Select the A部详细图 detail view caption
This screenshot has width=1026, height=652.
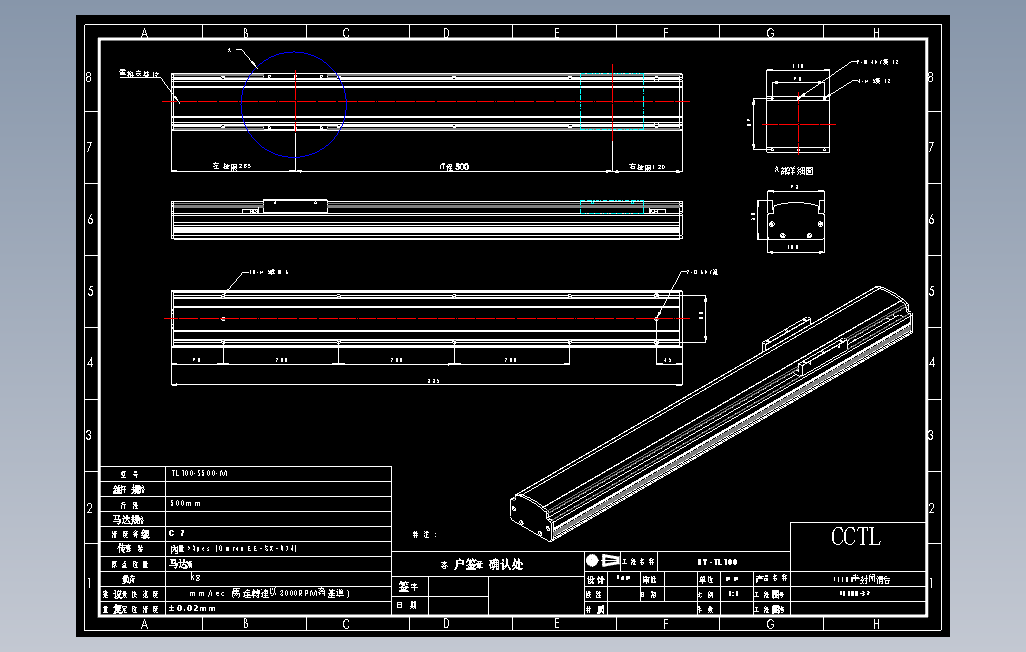tap(794, 170)
